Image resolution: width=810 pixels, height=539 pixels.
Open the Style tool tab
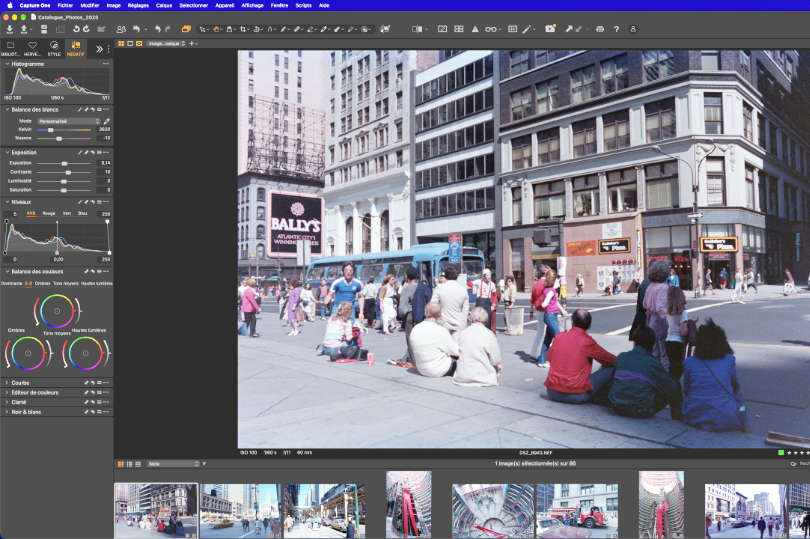click(x=54, y=49)
